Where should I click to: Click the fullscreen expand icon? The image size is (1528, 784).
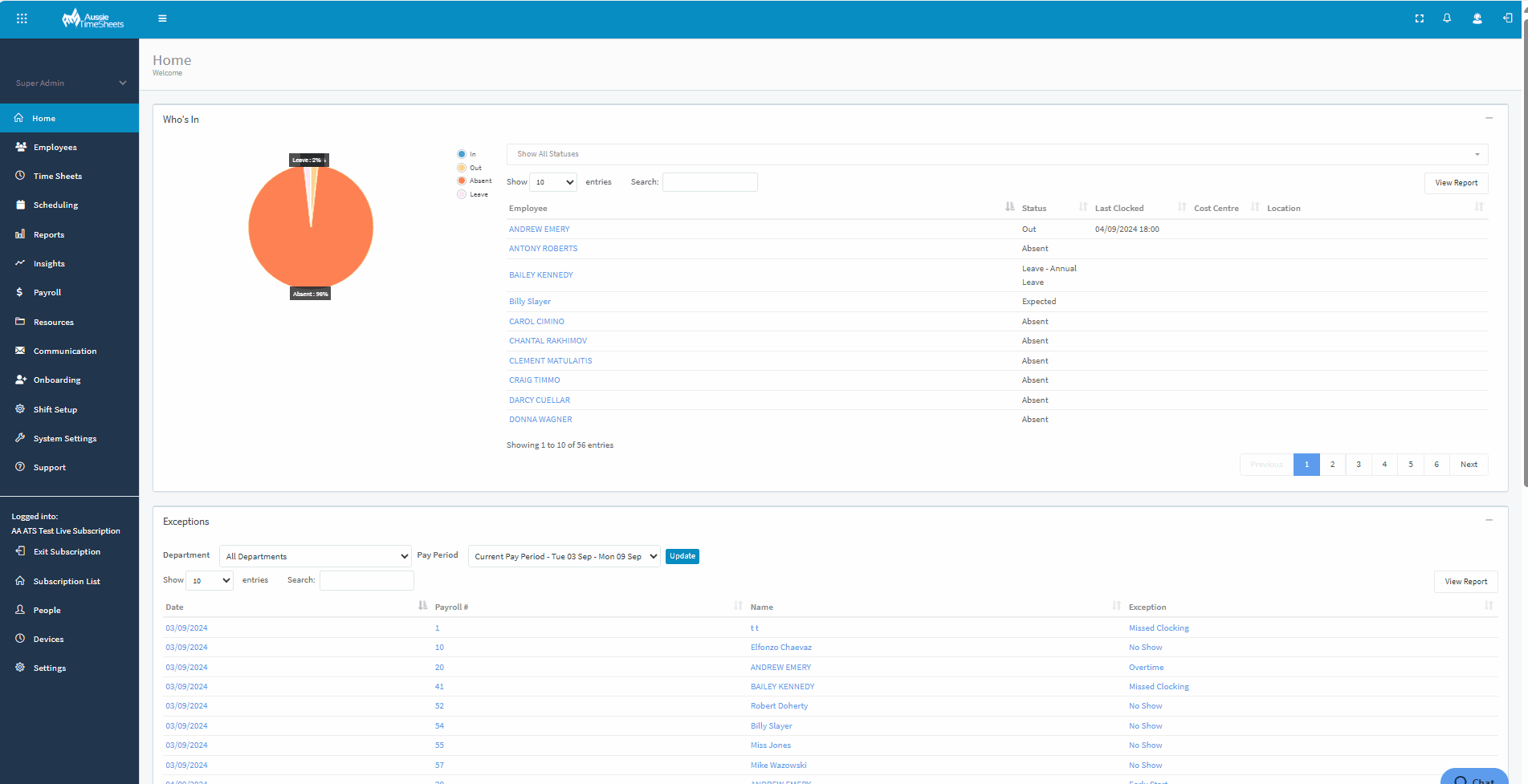(1420, 18)
